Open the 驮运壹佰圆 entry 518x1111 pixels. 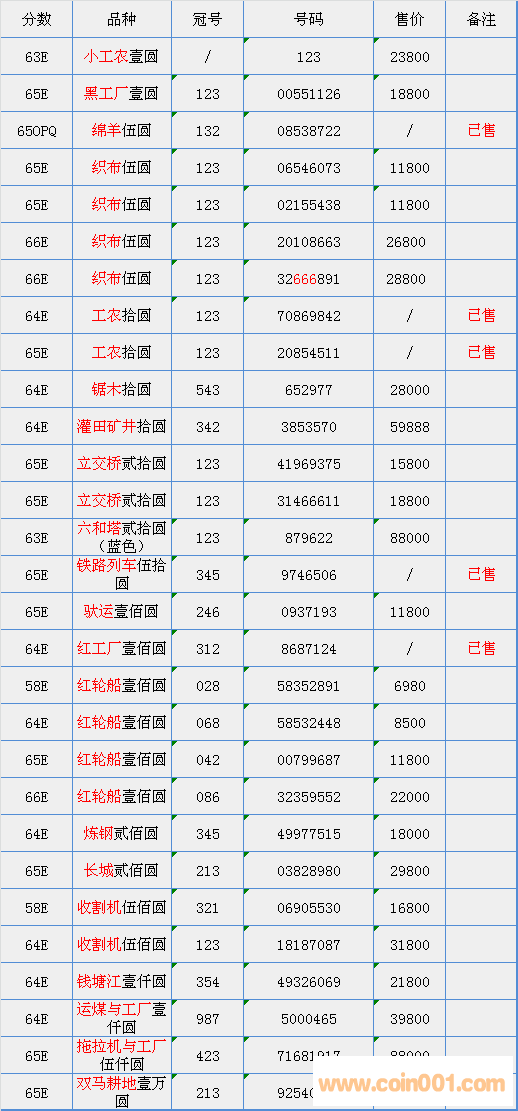121,611
